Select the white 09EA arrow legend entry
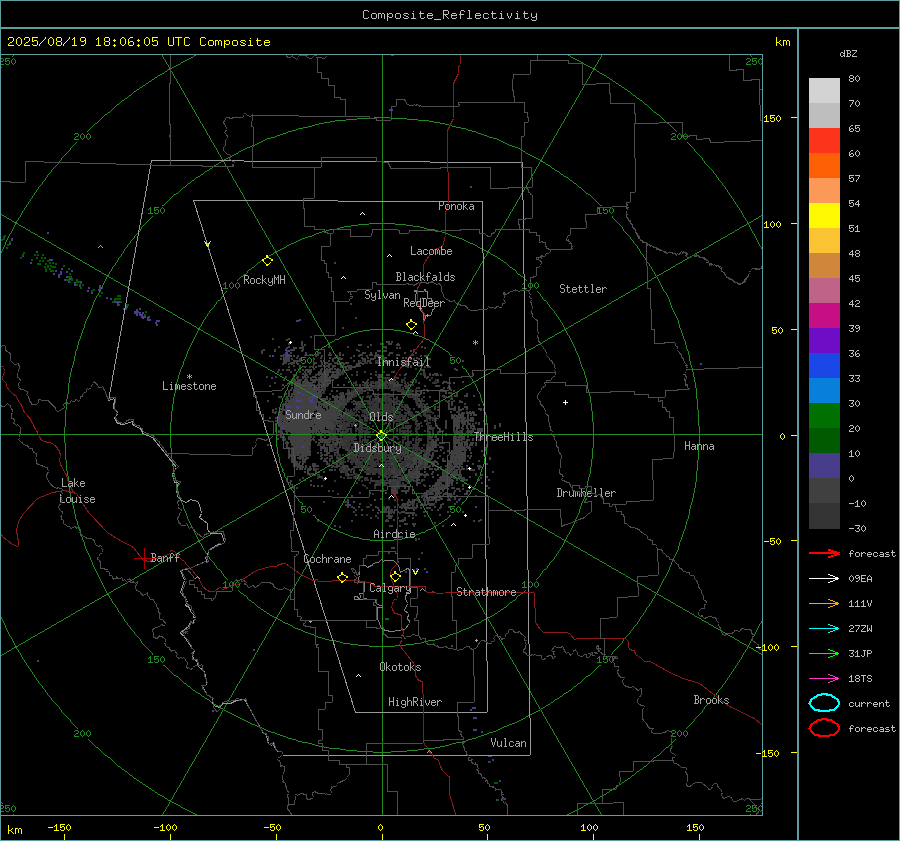Viewport: 900px width, 841px height. 824,579
